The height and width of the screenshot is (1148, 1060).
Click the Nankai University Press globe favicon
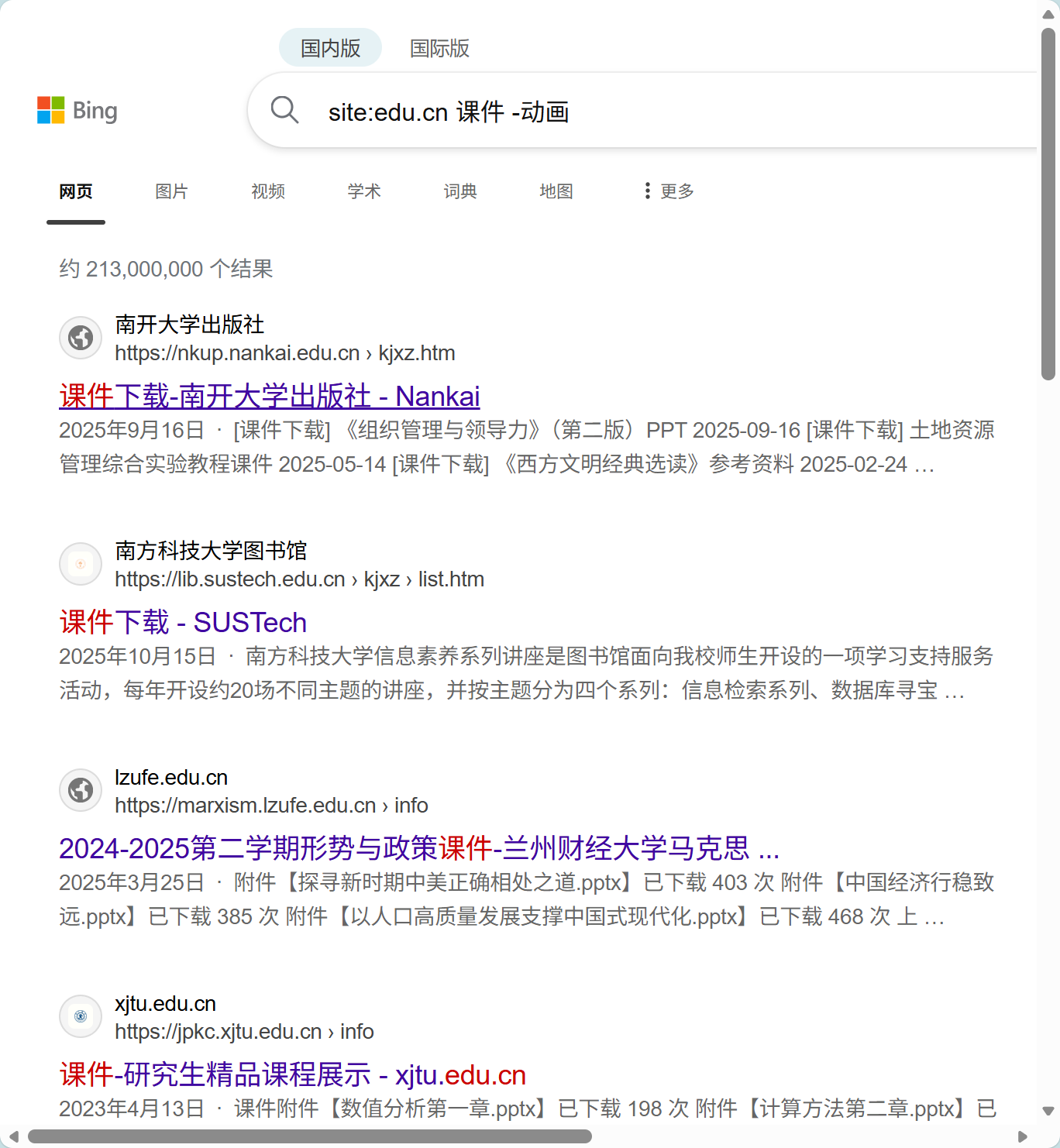coord(81,338)
